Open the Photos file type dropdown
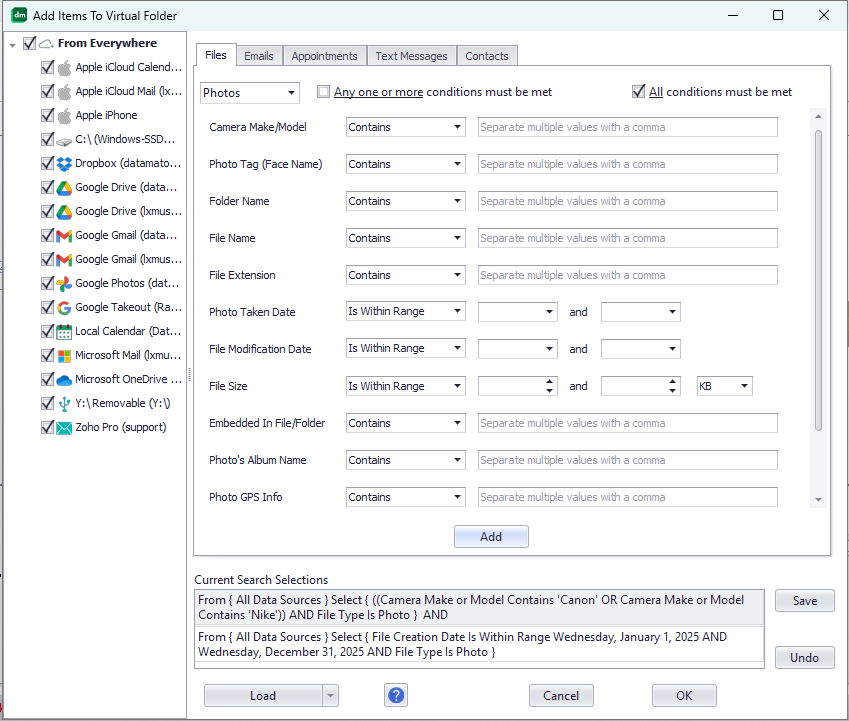Screen dimensions: 849x721 coord(249,91)
